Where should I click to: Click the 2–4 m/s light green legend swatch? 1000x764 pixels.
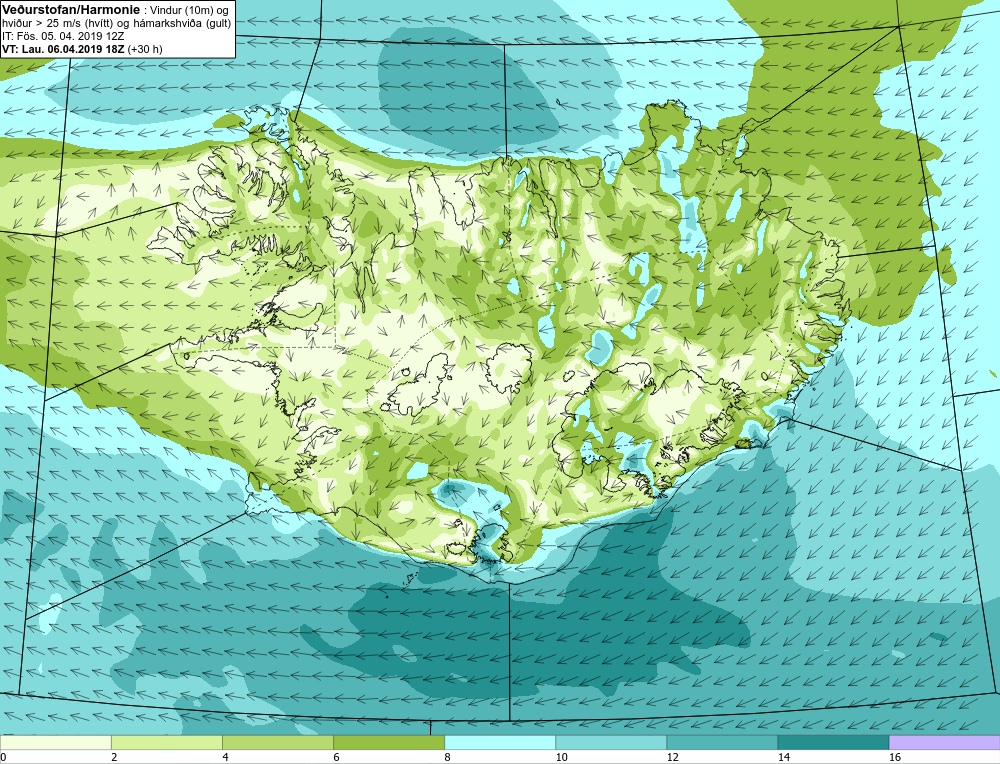click(166, 742)
